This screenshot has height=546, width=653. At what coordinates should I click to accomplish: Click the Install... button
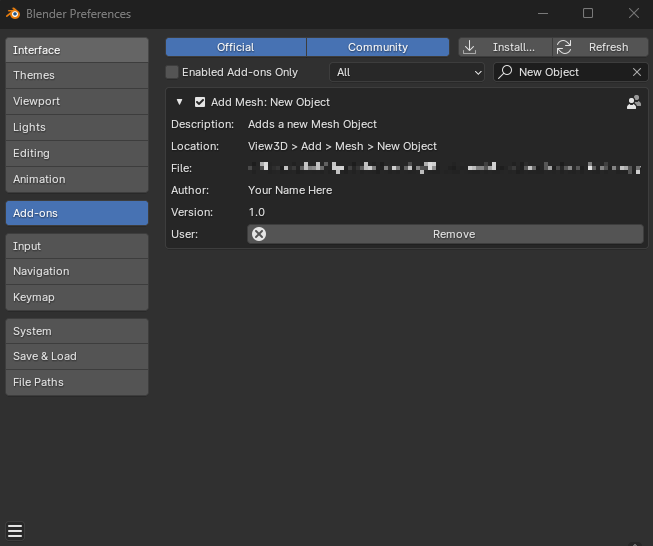tap(505, 47)
